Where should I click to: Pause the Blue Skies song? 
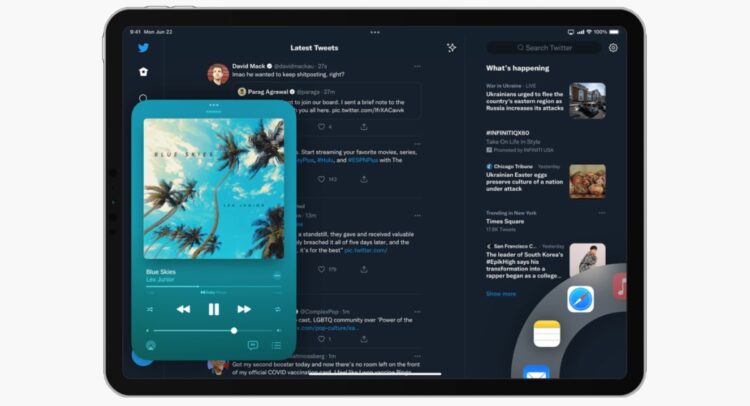(x=214, y=309)
